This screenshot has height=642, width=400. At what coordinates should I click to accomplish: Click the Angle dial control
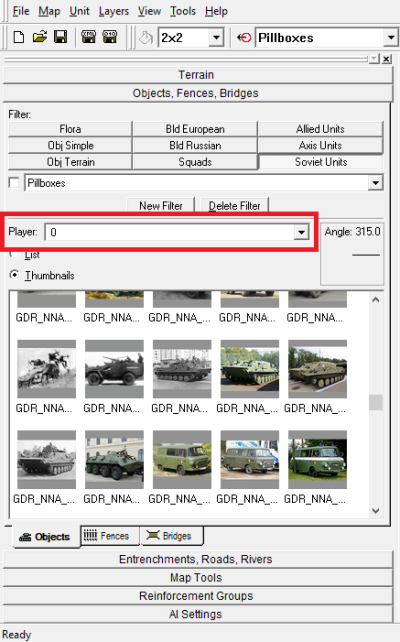tap(353, 254)
